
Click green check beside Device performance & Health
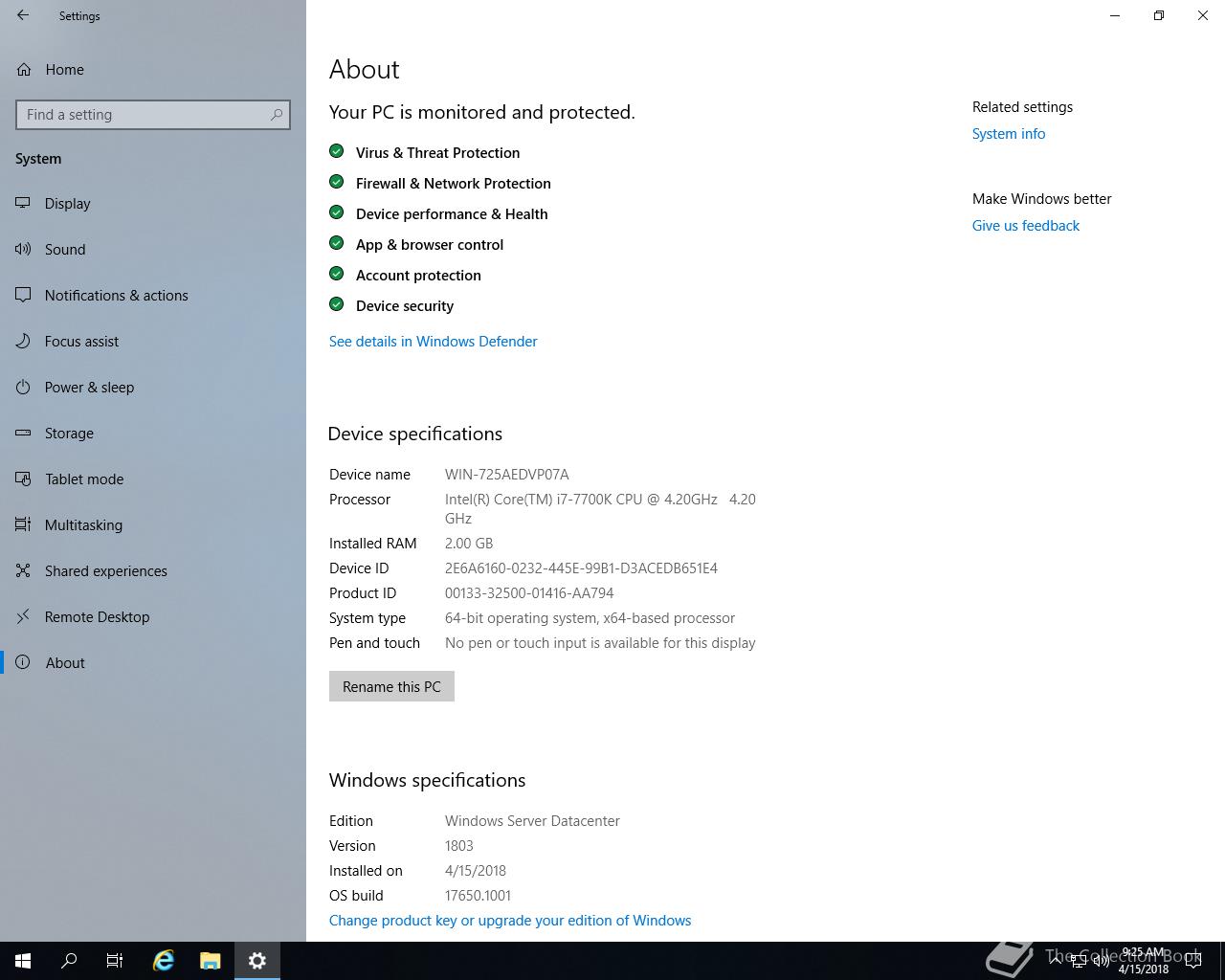[336, 212]
